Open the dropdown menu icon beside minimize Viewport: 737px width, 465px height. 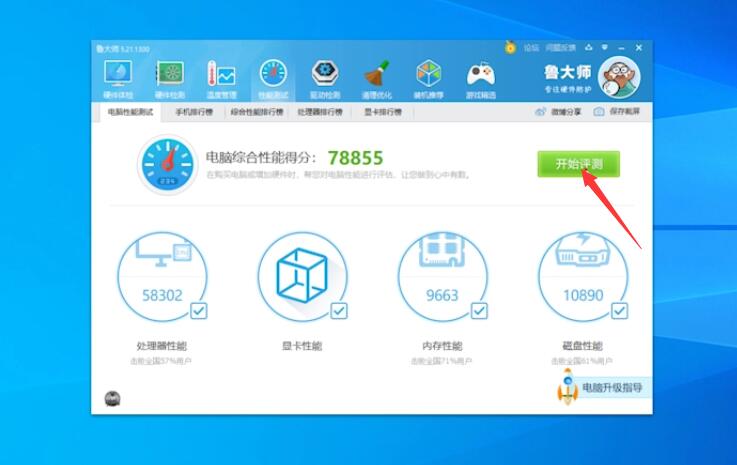[x=605, y=47]
